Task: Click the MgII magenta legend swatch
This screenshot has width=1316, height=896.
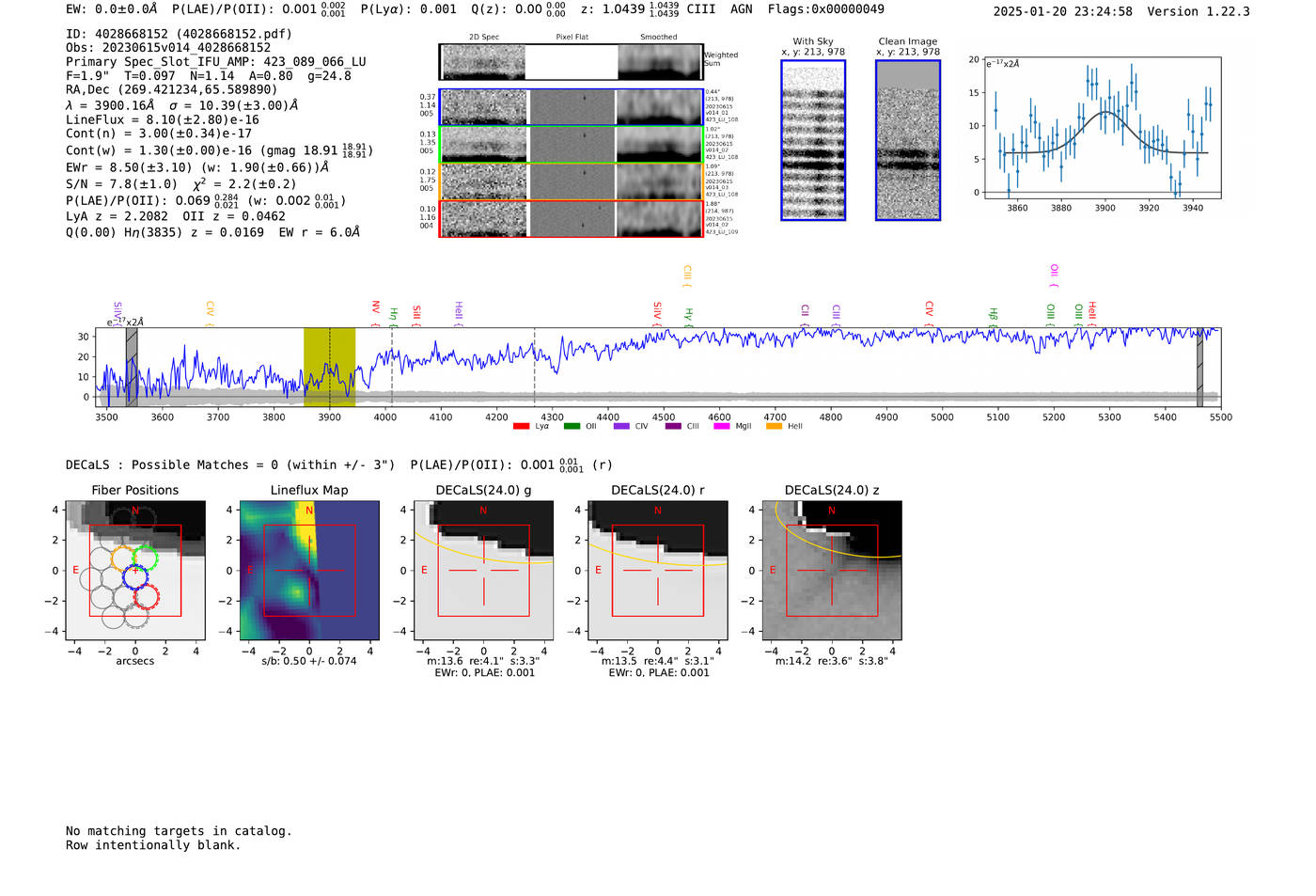Action: click(721, 427)
